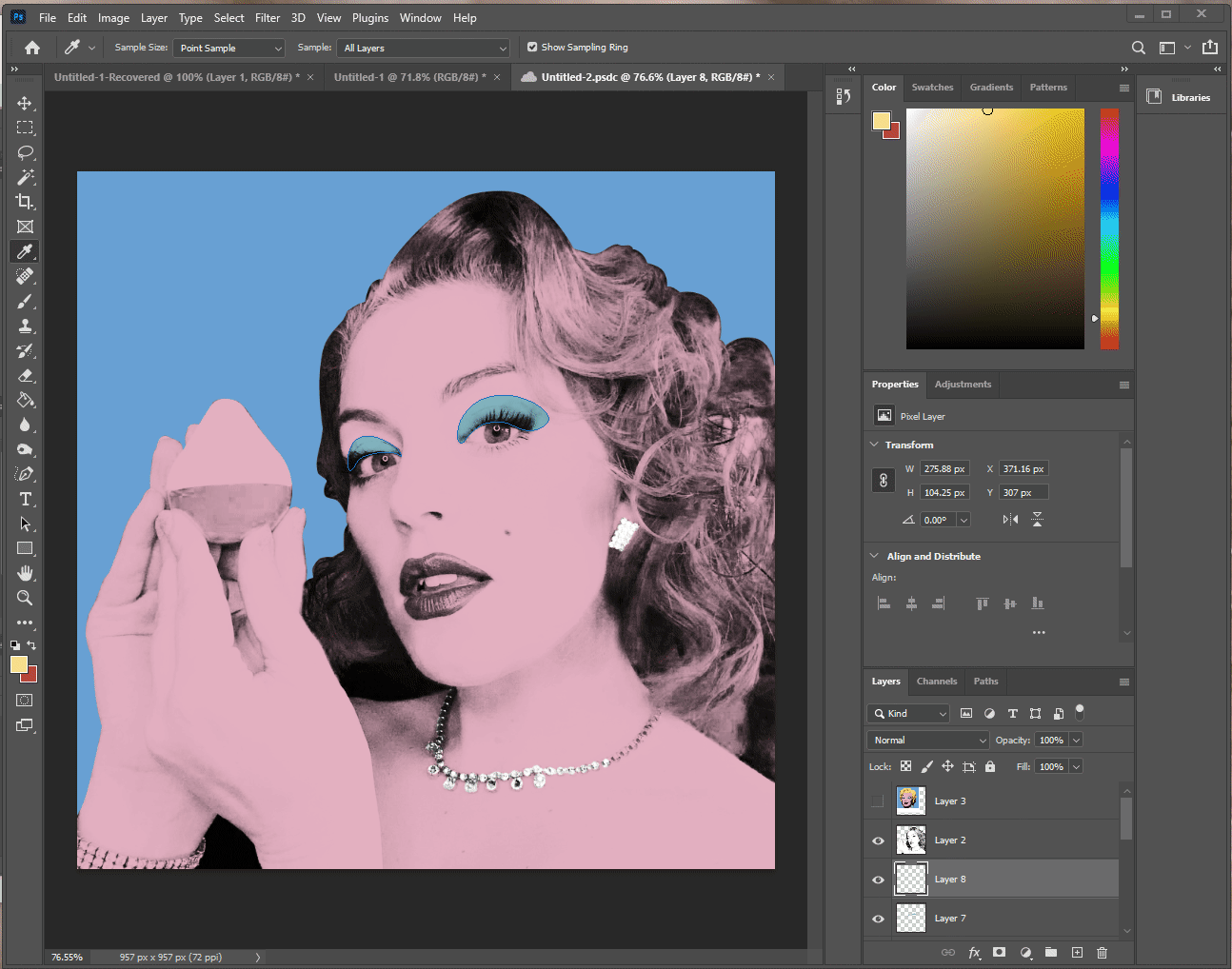Toggle lock image pixels brush icon
Viewport: 1232px width, 969px height.
tap(926, 766)
